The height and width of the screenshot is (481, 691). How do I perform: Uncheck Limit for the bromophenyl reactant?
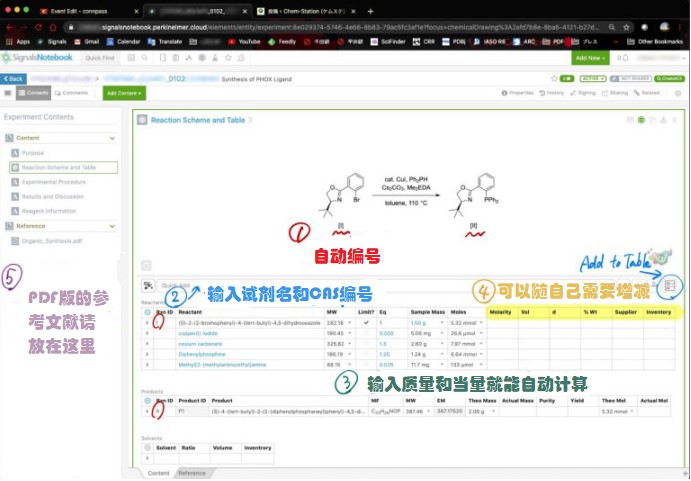(366, 323)
